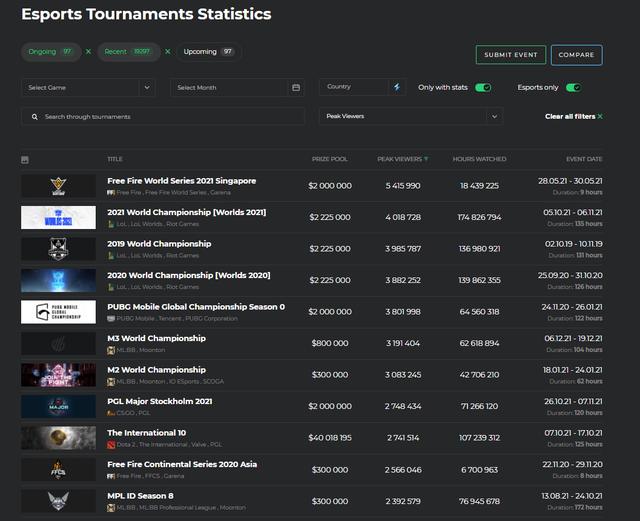Open M2 World Championship
The width and height of the screenshot is (640, 521).
(x=156, y=370)
